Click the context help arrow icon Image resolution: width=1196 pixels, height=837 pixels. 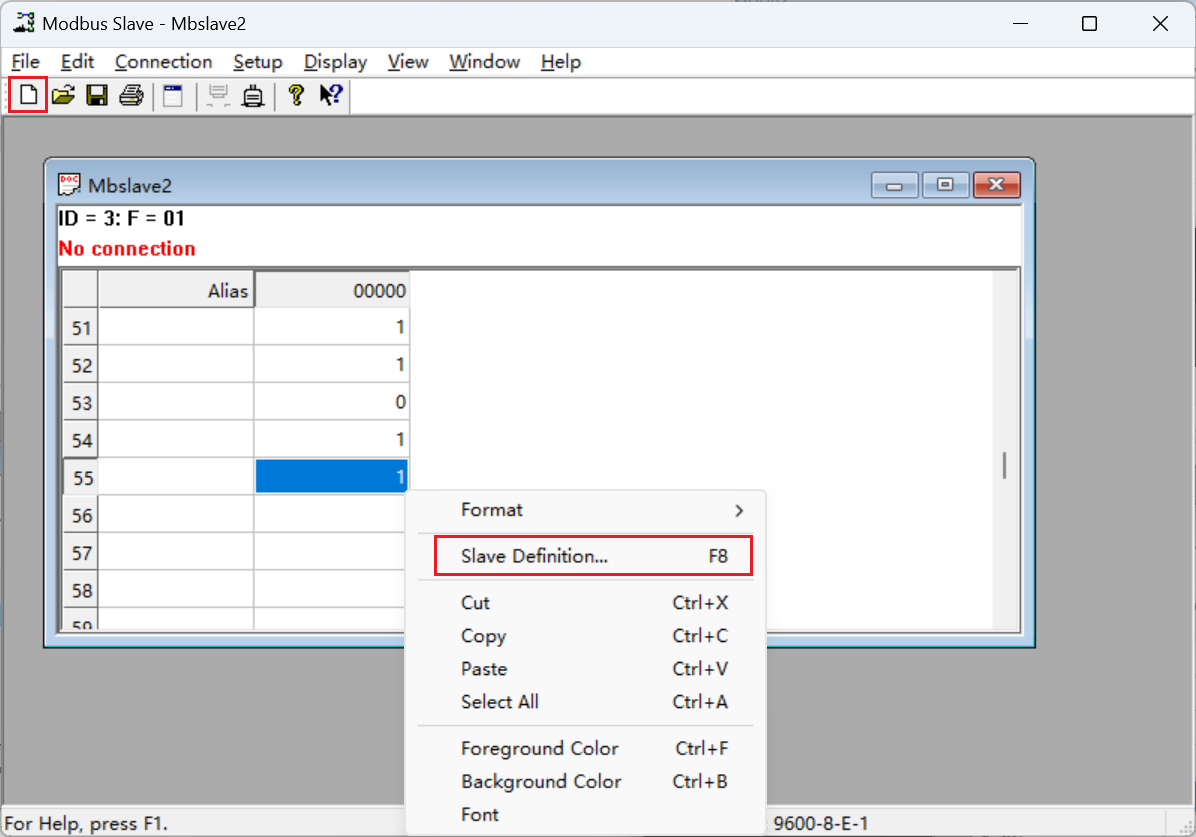pyautogui.click(x=330, y=96)
